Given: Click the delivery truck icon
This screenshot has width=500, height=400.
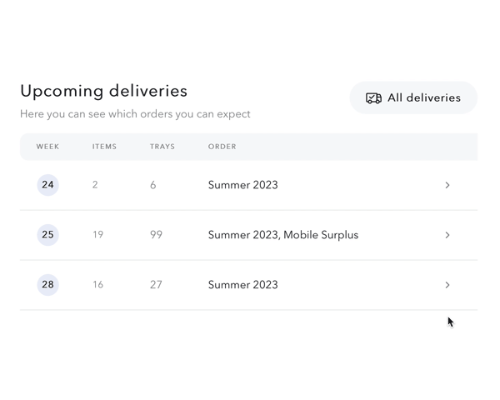Looking at the screenshot, I should pyautogui.click(x=374, y=98).
